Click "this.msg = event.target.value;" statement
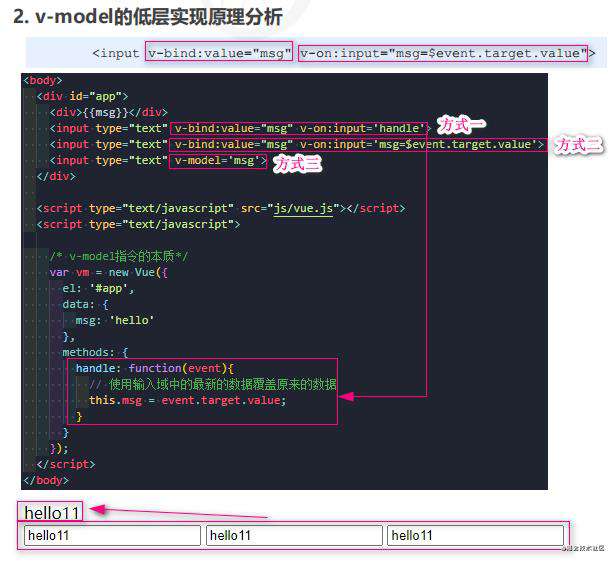Viewport: 616px width, 562px height. (187, 401)
